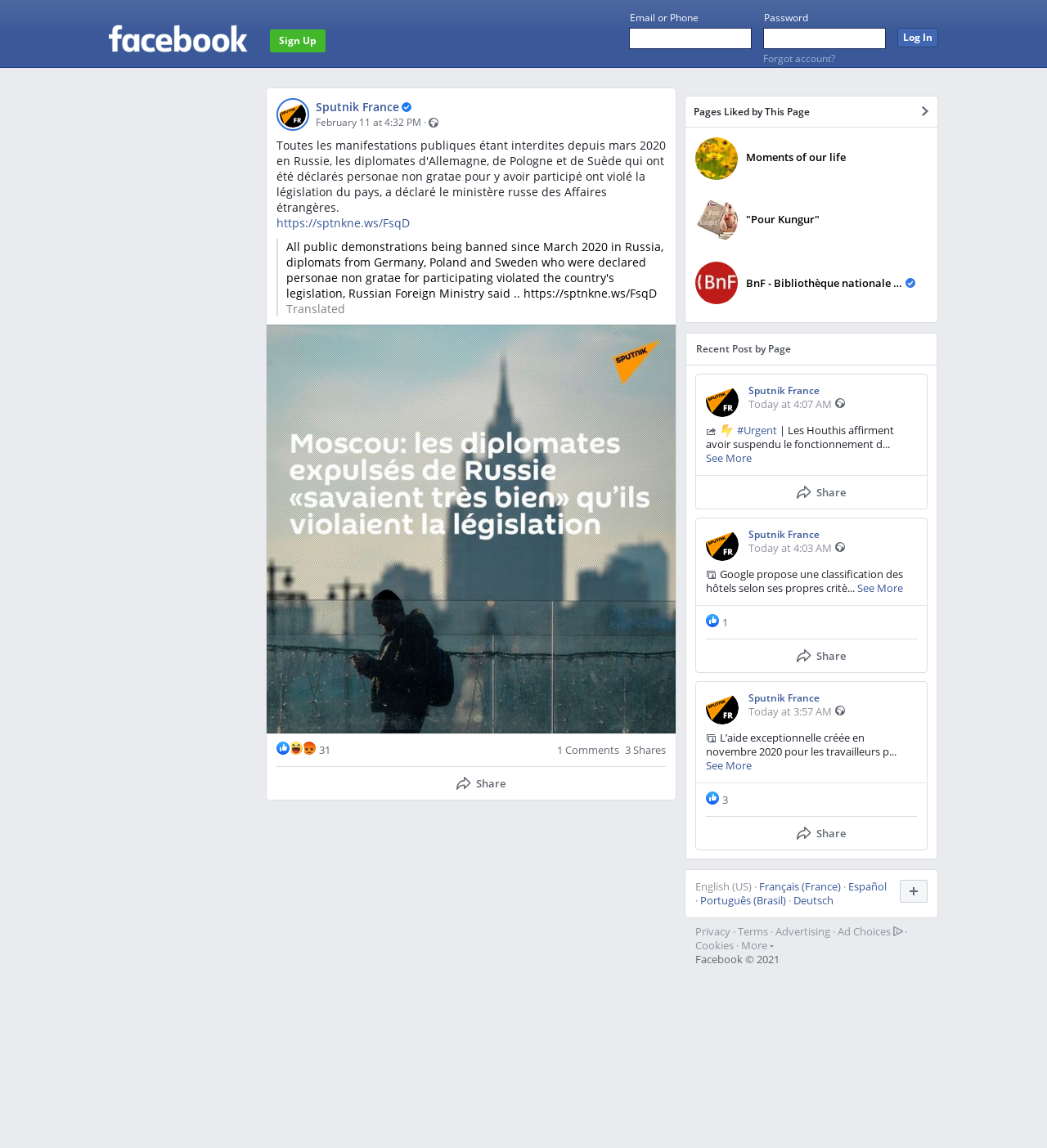Click the verified badge next to Sputnik France
This screenshot has width=1047, height=1148.
(x=407, y=107)
